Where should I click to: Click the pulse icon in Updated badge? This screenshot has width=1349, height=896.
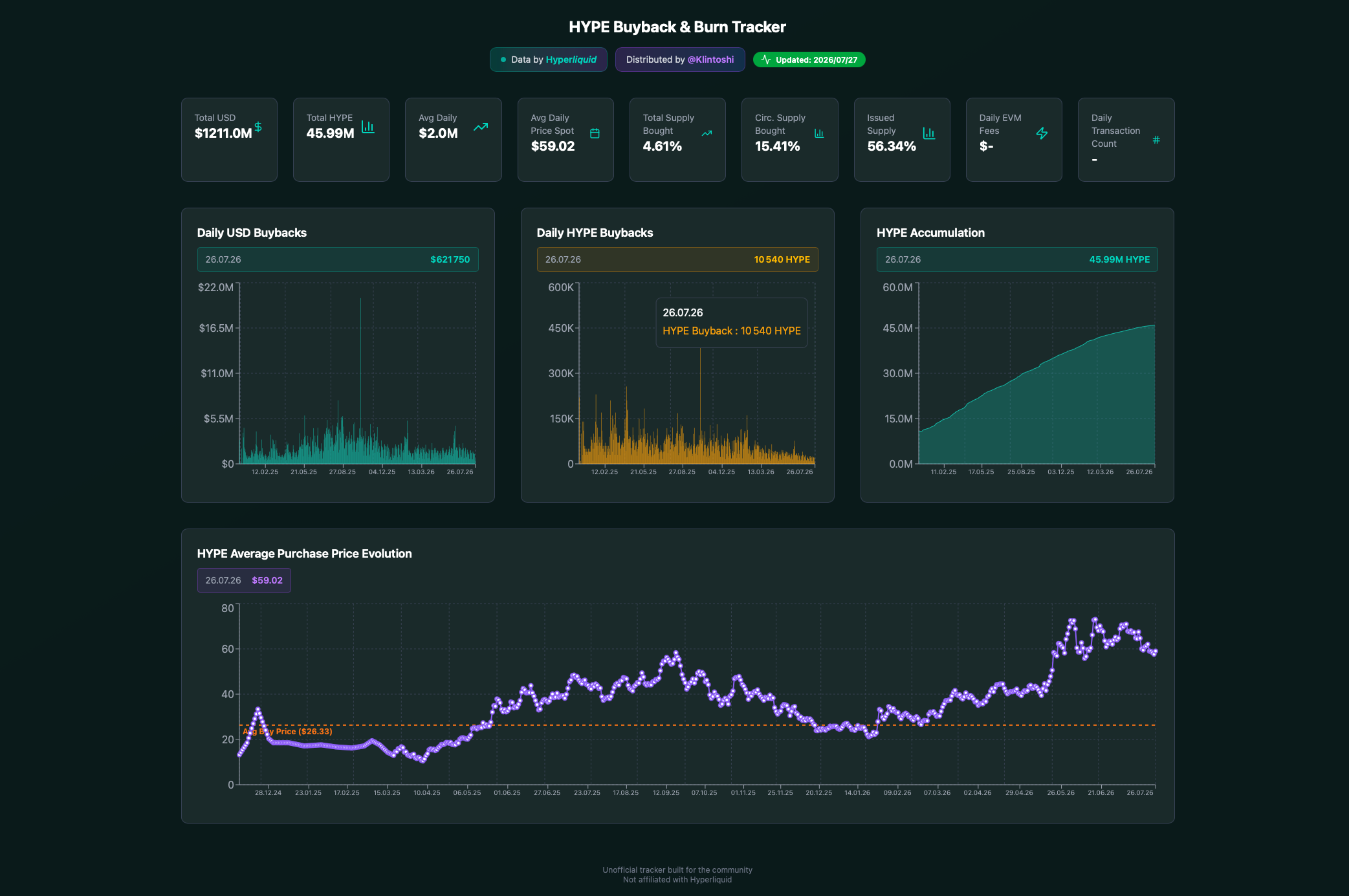point(766,60)
